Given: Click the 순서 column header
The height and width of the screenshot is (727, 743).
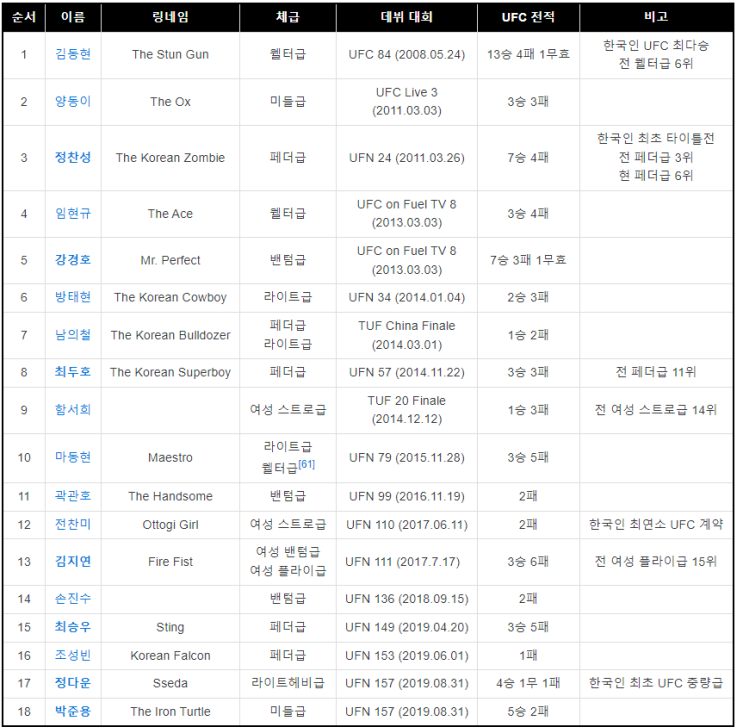Looking at the screenshot, I should pos(24,17).
